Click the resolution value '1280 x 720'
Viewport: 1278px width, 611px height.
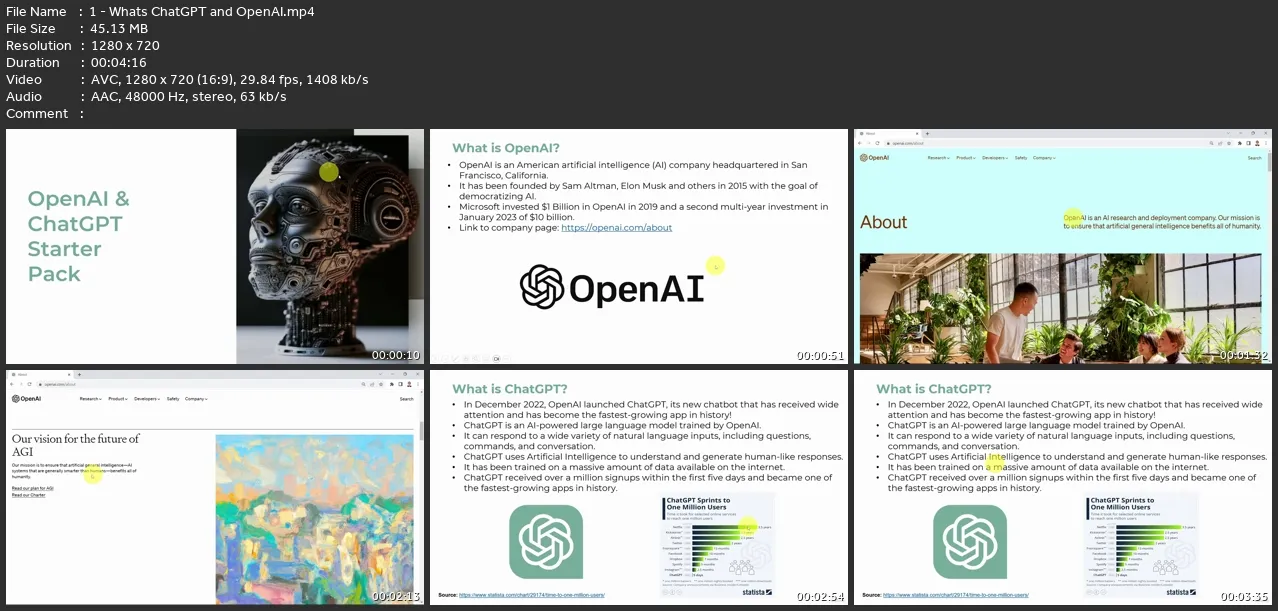(x=124, y=46)
